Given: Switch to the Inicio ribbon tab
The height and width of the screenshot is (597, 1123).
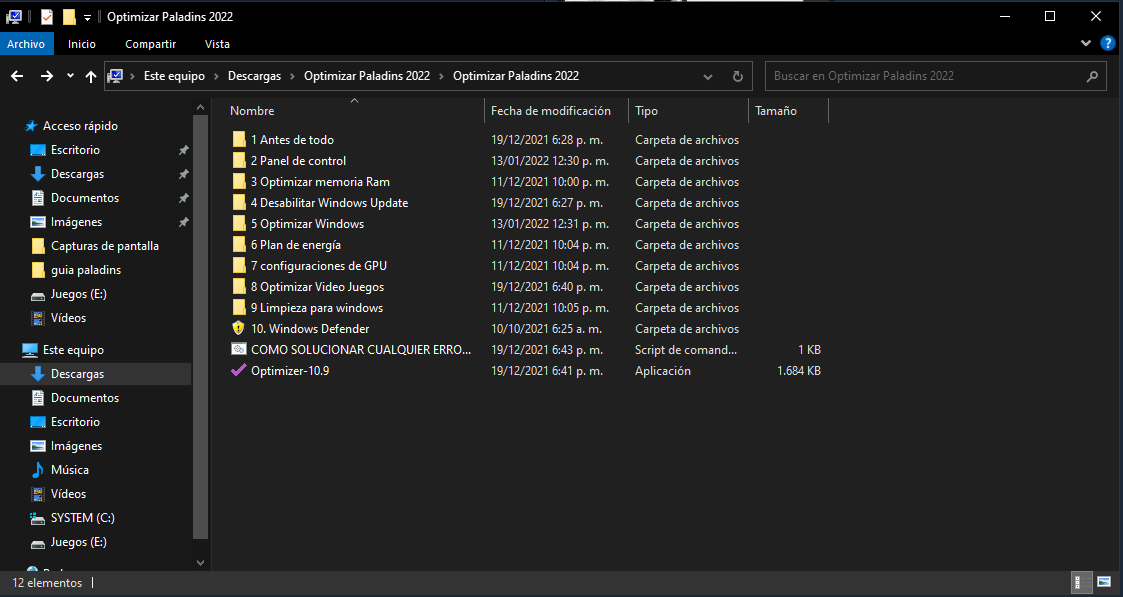Looking at the screenshot, I should coord(82,44).
